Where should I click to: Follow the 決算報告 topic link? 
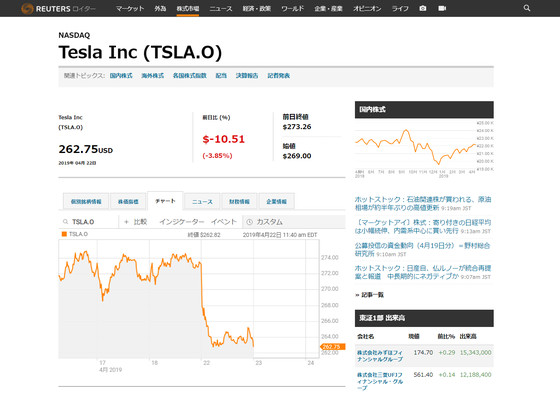coord(247,76)
